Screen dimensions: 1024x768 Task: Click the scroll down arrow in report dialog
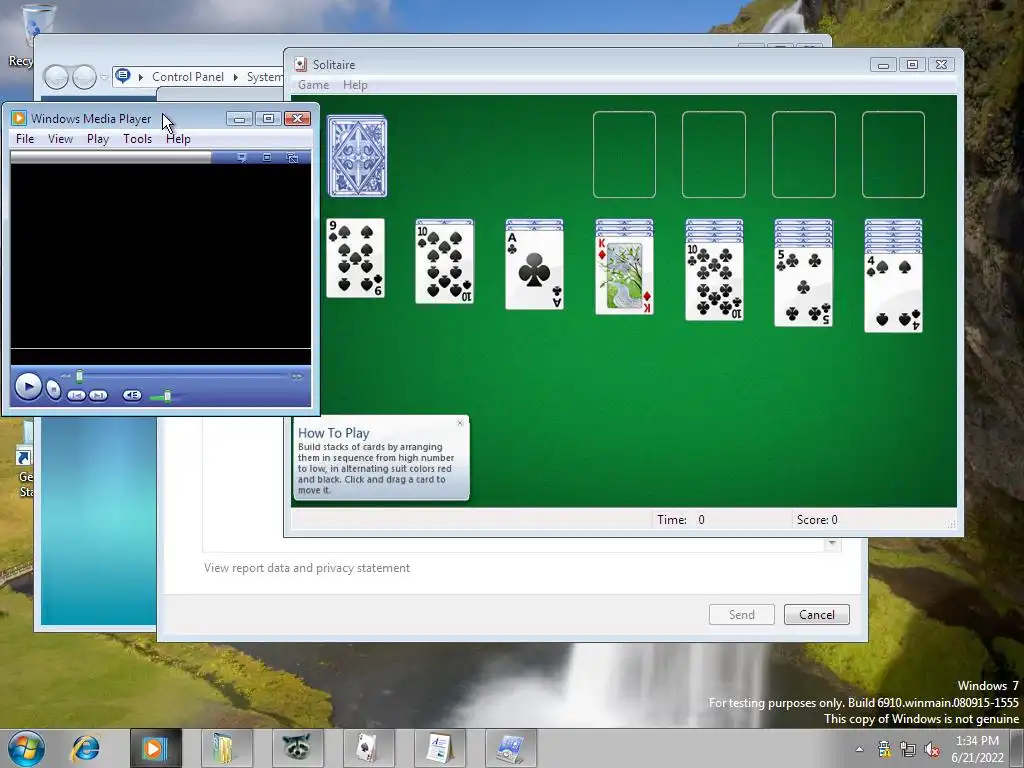tap(833, 544)
